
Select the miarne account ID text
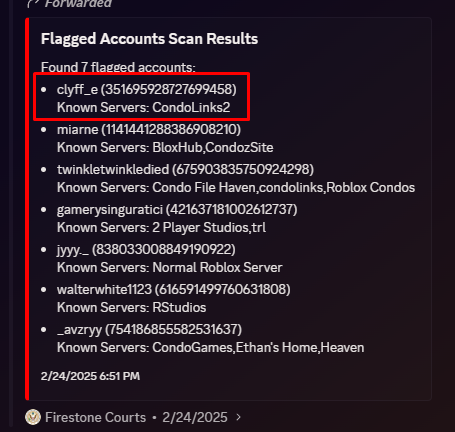171,129
